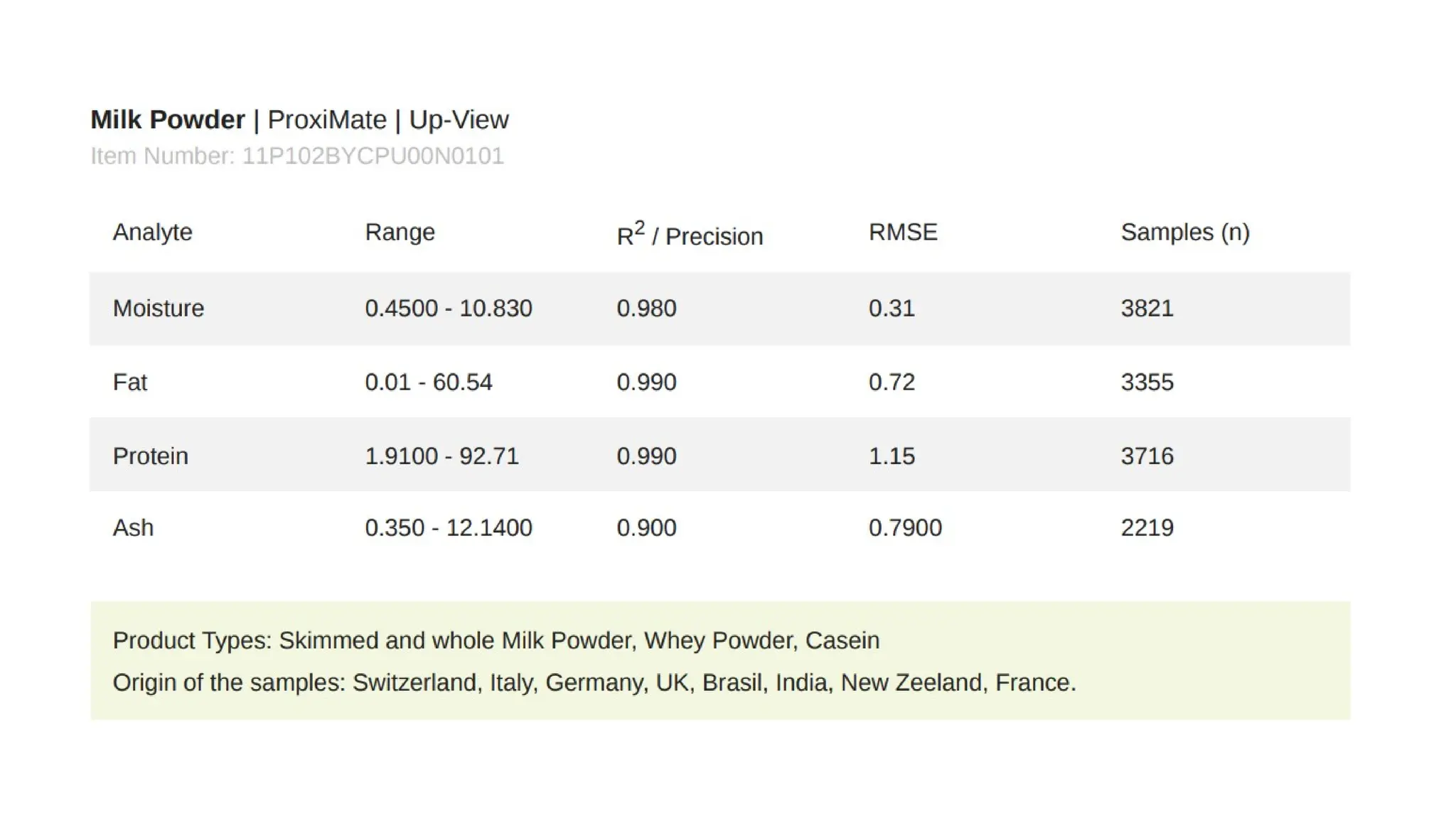Click the Protein RMSE value 1.15
1456x819 pixels.
coord(892,456)
